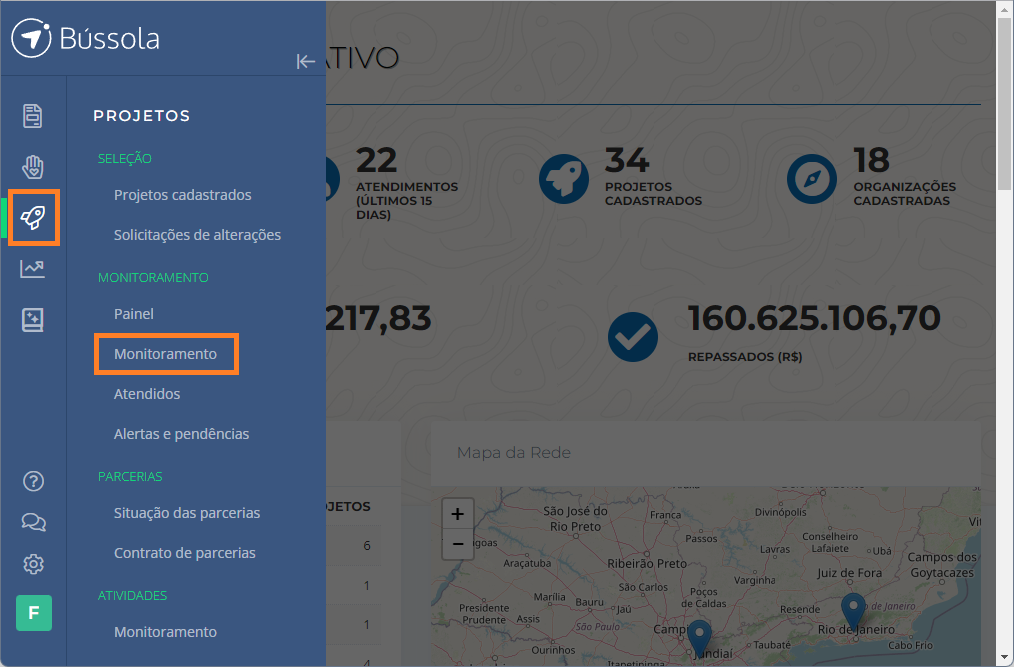Open Painel under Monitoramento section
The height and width of the screenshot is (667, 1014).
(x=134, y=314)
